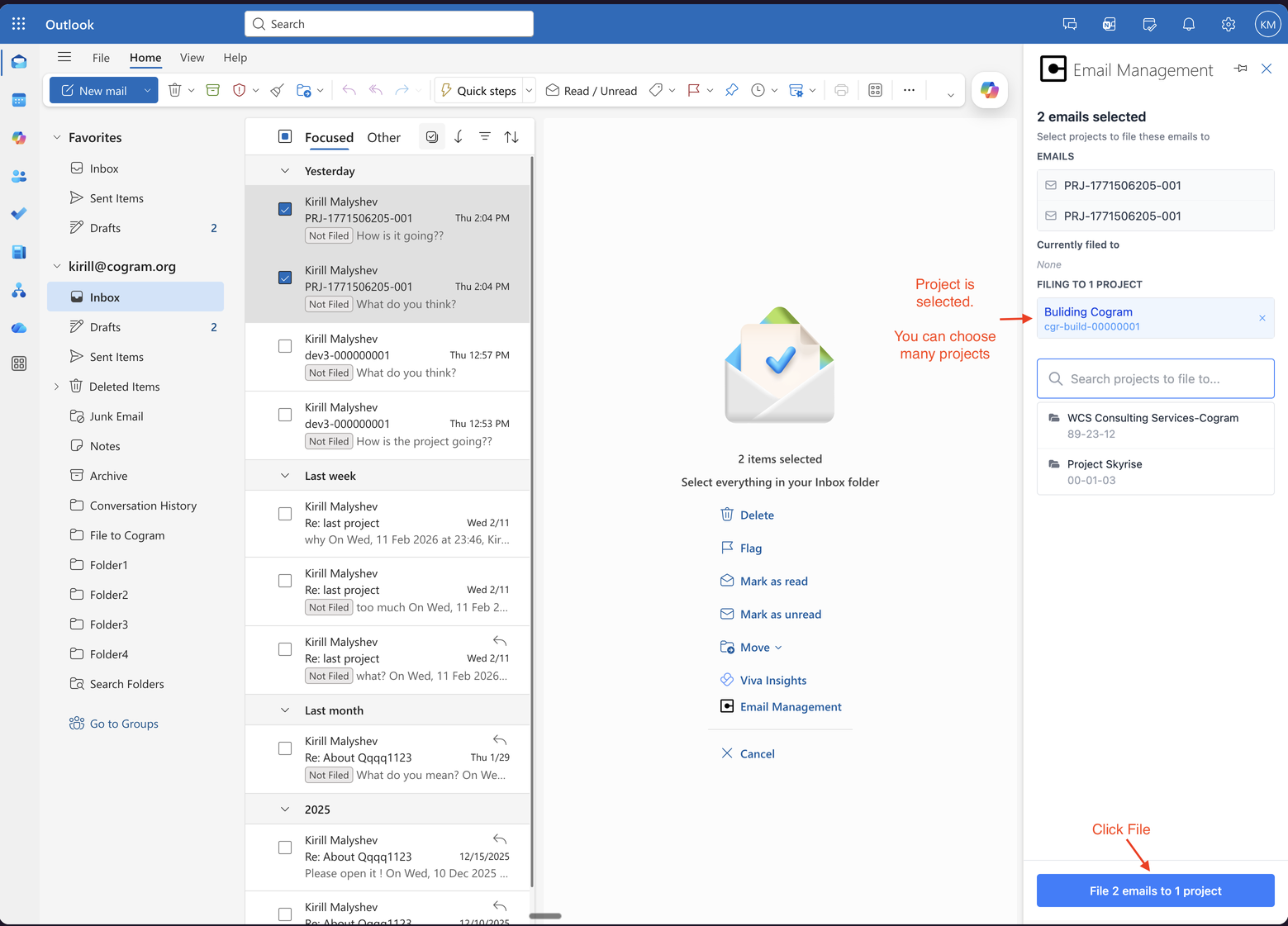Click 'File 2 emails to 1 project' button

point(1155,890)
